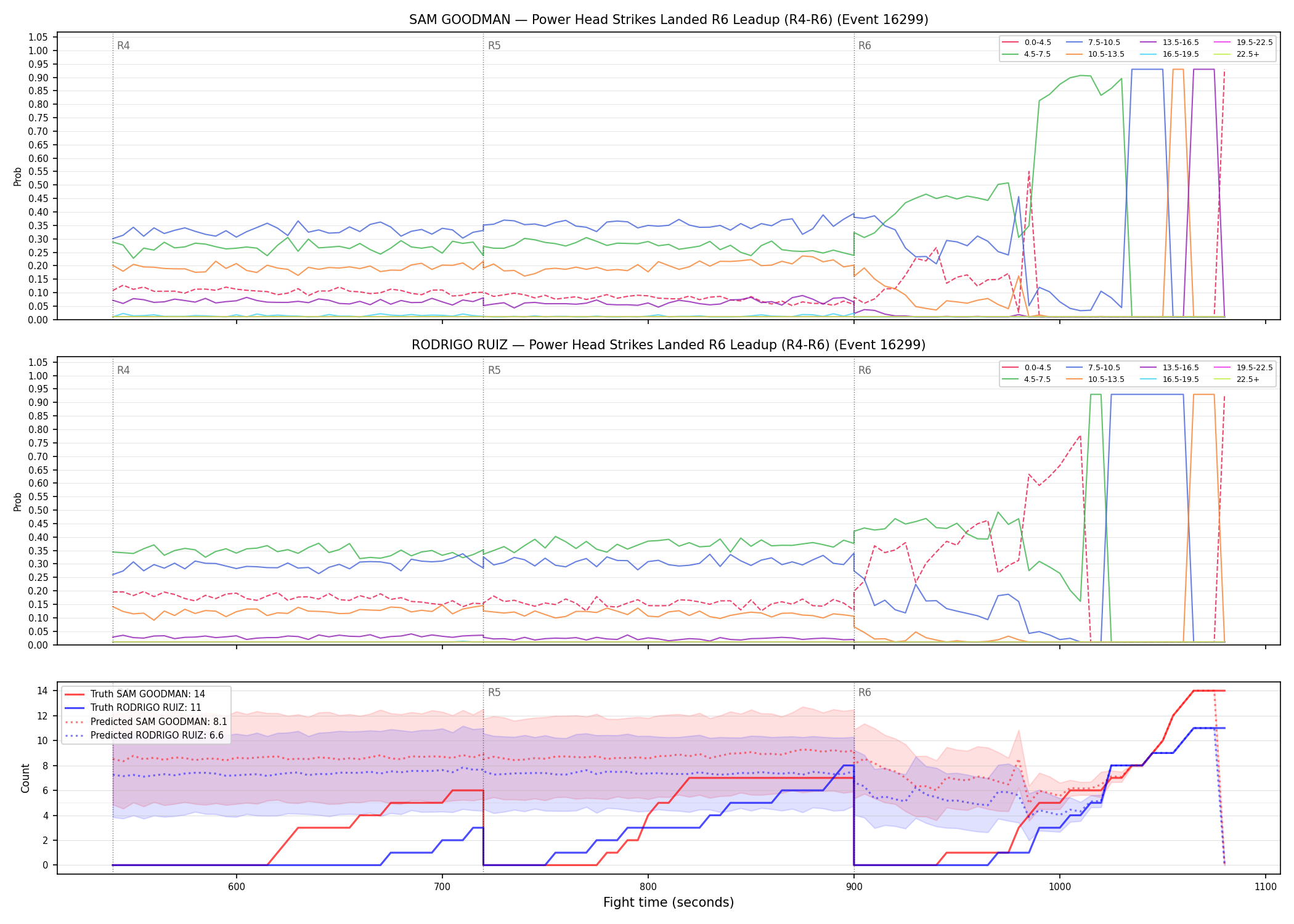Click the R4 marker in Rodrigo Ruiz chart
Screen dimensions: 1294x924
coord(123,370)
